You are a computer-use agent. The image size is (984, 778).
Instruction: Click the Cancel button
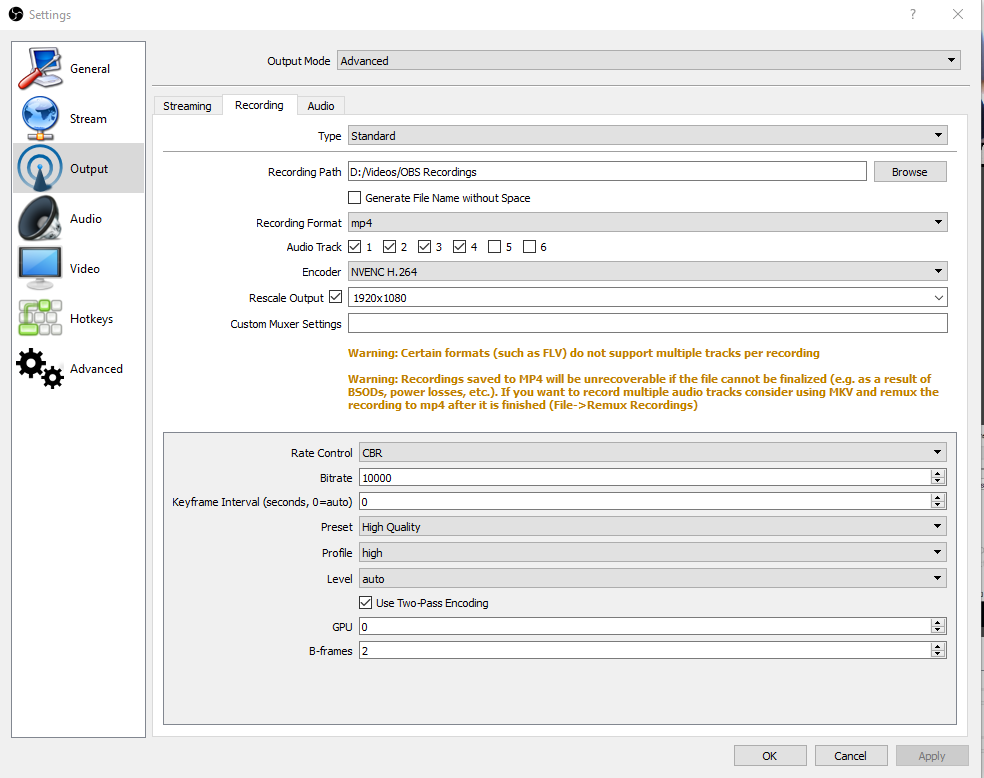(x=850, y=755)
